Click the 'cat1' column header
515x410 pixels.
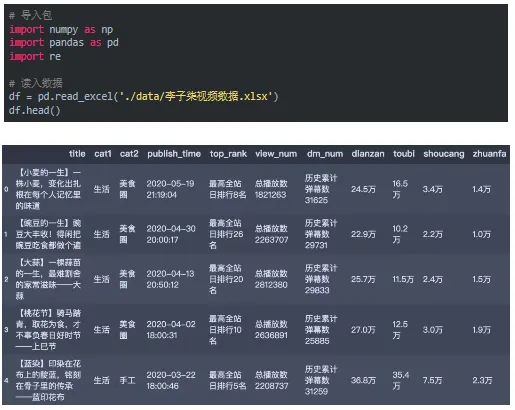[103, 154]
